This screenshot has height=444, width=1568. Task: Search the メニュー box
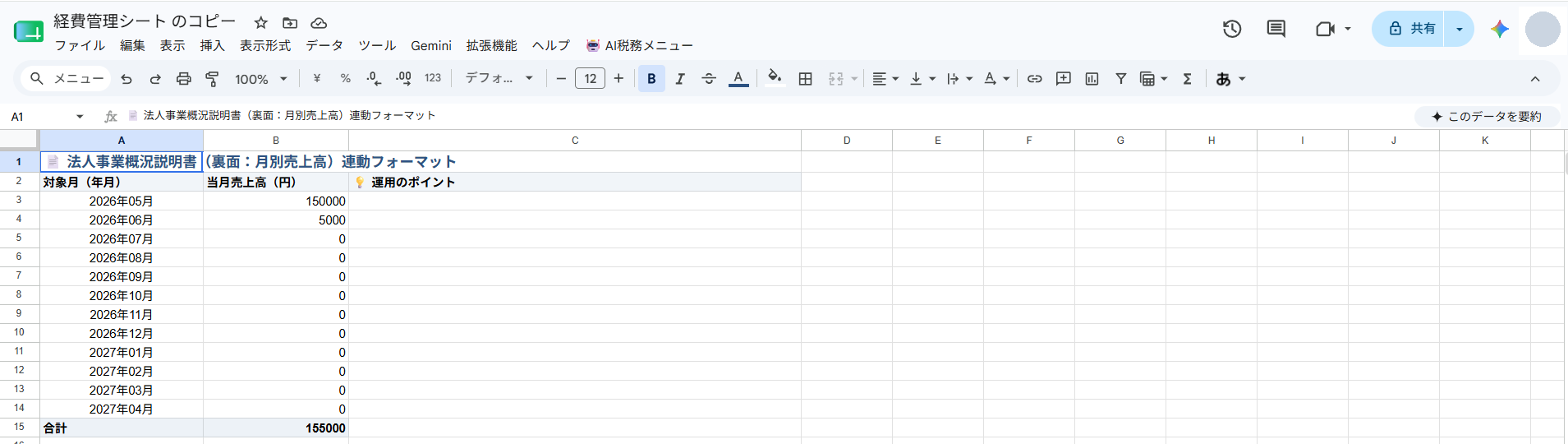[67, 79]
